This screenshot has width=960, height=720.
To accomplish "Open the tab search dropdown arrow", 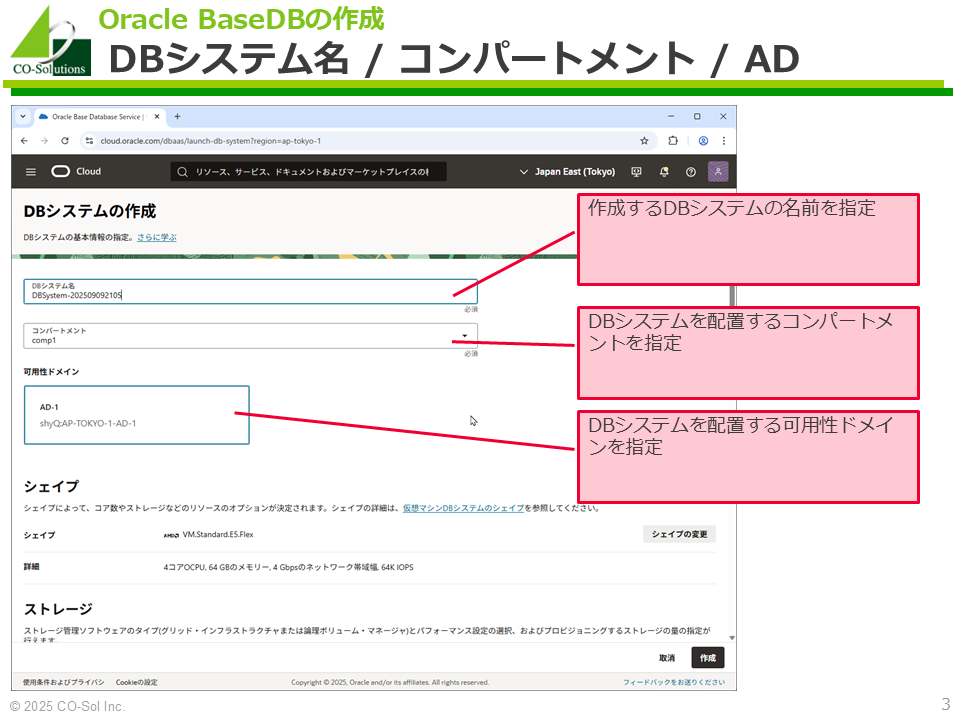I will click(x=23, y=116).
